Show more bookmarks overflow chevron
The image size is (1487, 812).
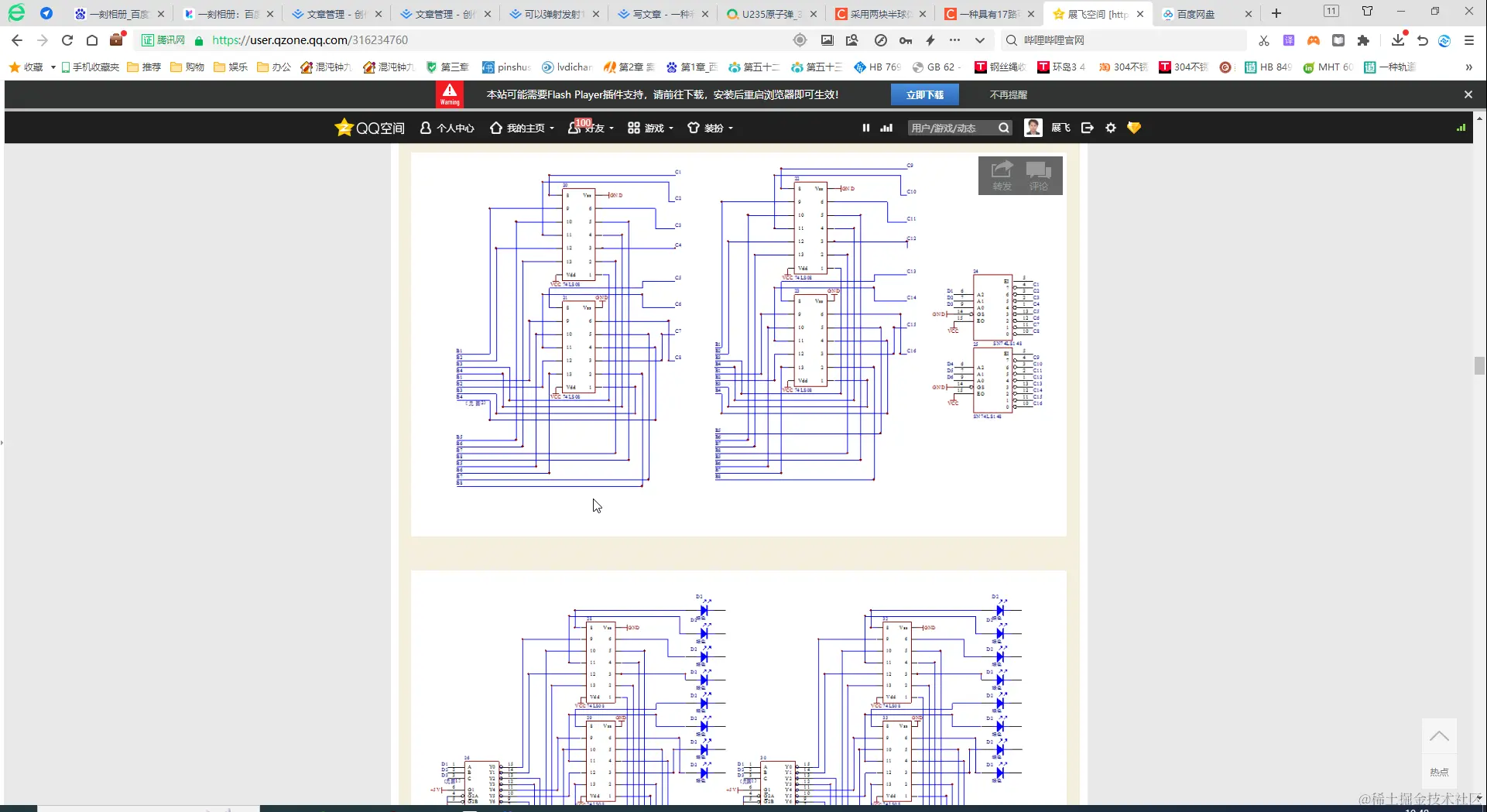[1468, 67]
